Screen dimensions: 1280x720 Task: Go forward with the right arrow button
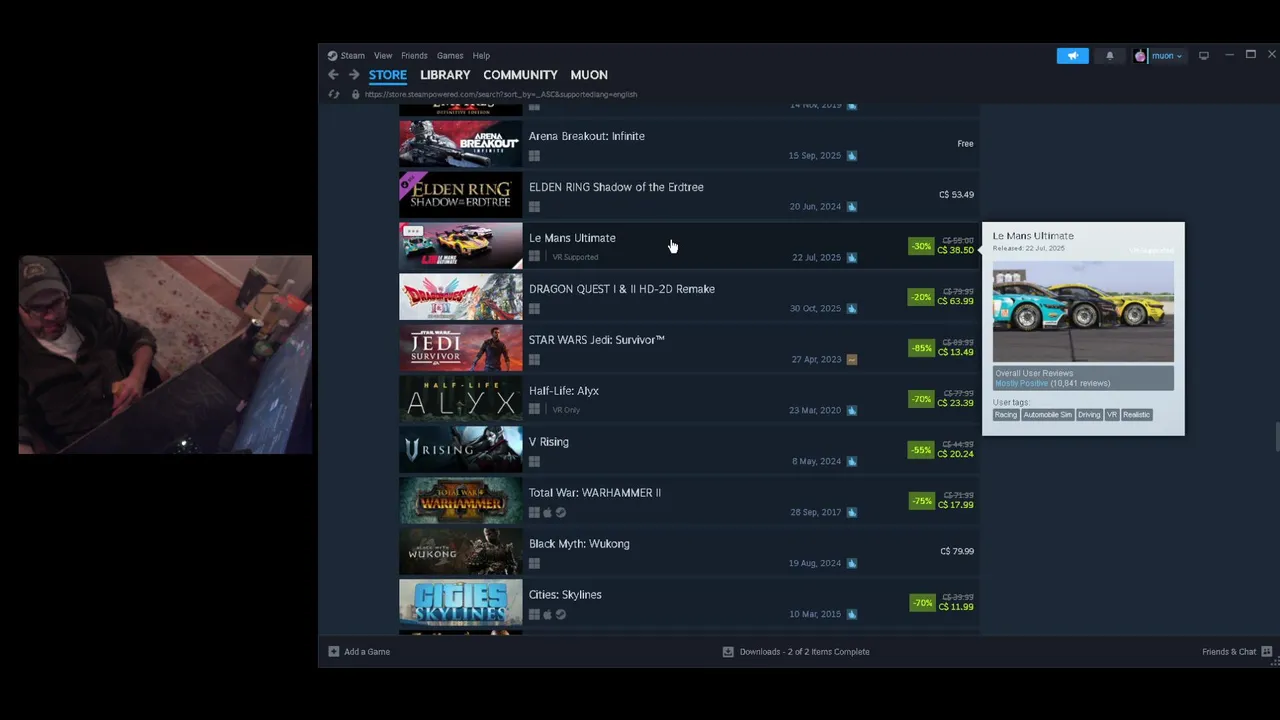click(354, 75)
